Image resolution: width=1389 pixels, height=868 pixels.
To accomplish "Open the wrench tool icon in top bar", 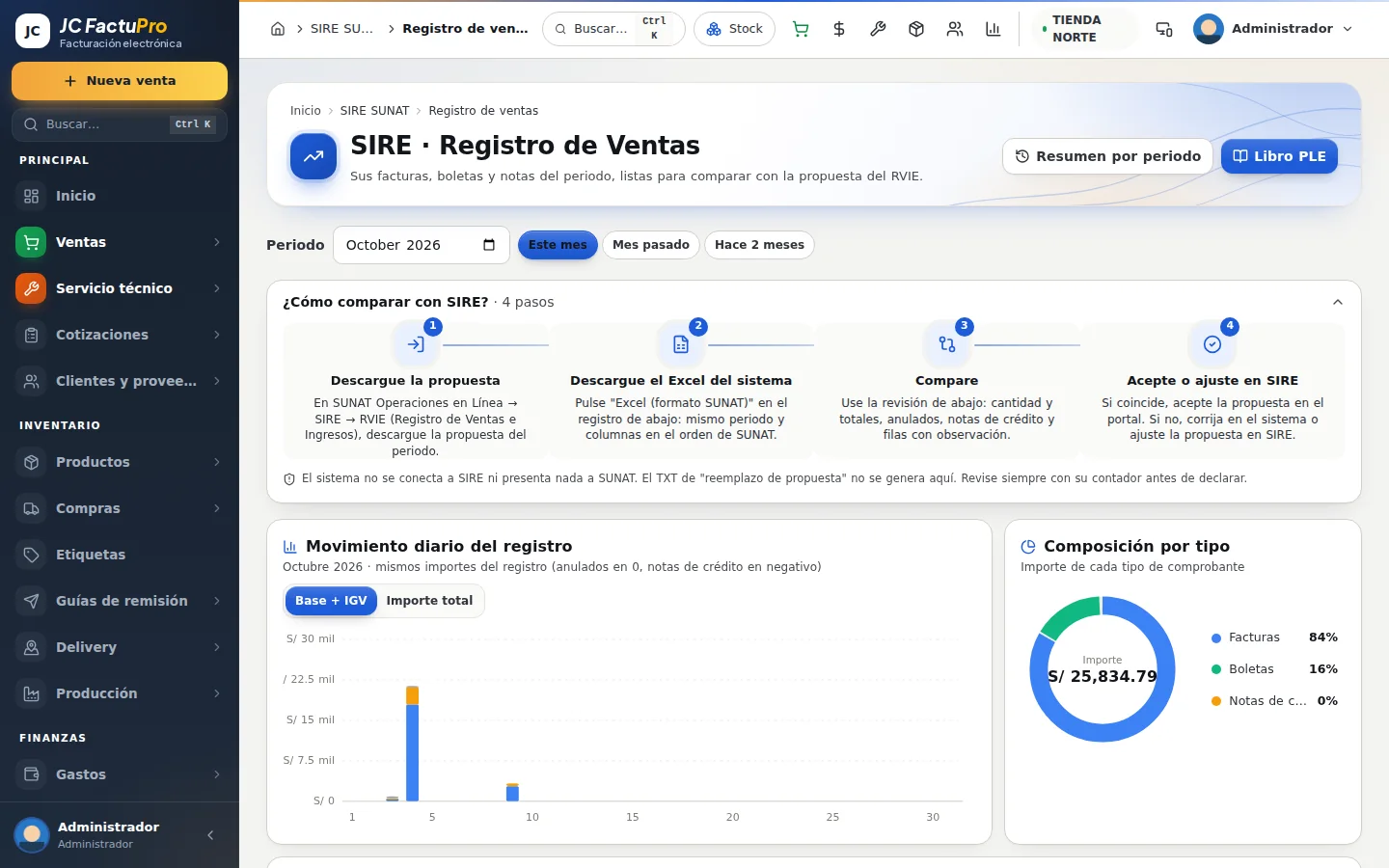I will [878, 29].
